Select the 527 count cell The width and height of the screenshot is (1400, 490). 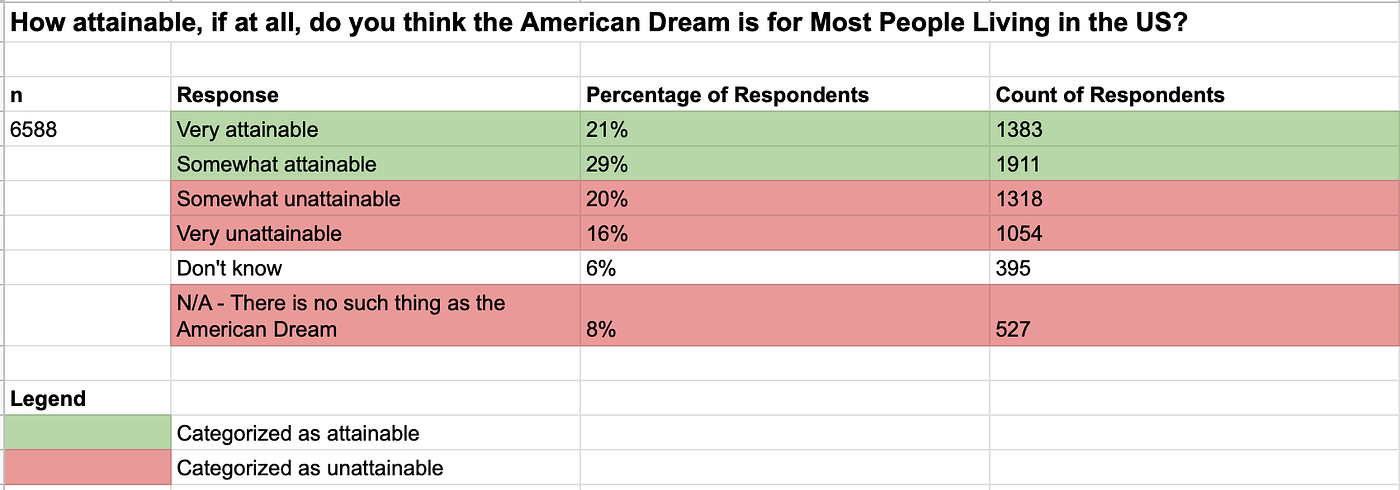[x=1195, y=316]
